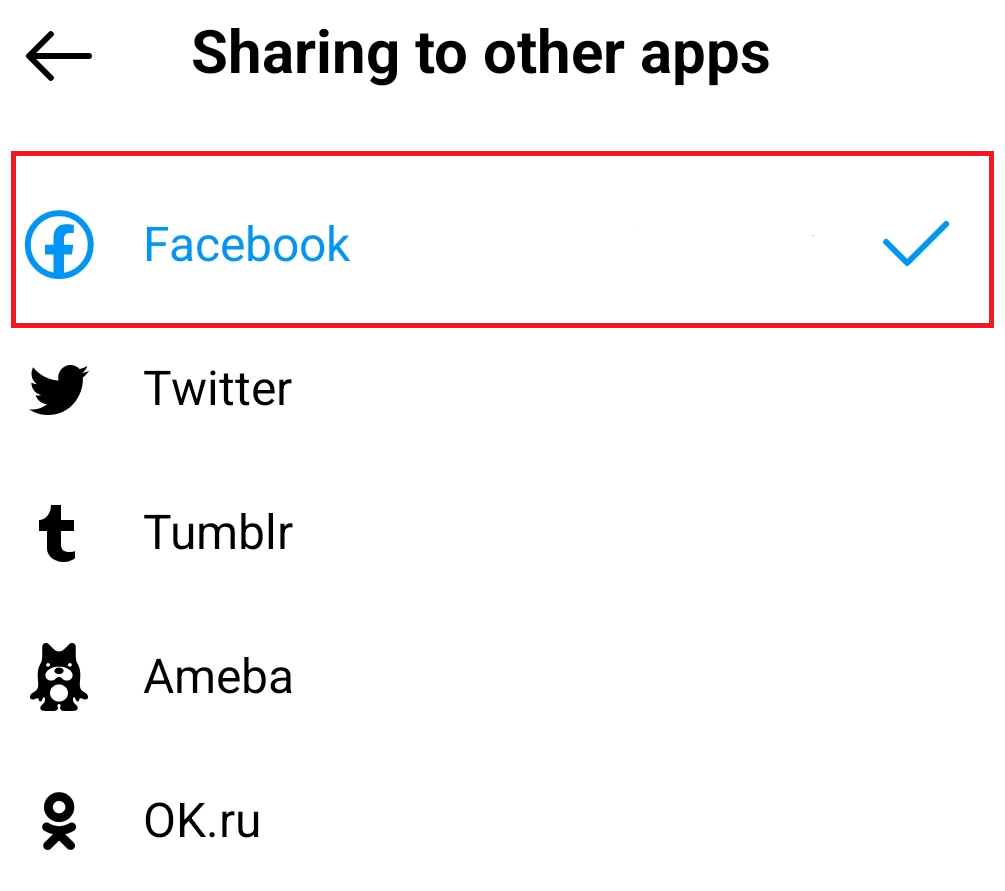Viewport: 1005px width, 891px height.
Task: Select the Twitter text label
Action: click(218, 388)
